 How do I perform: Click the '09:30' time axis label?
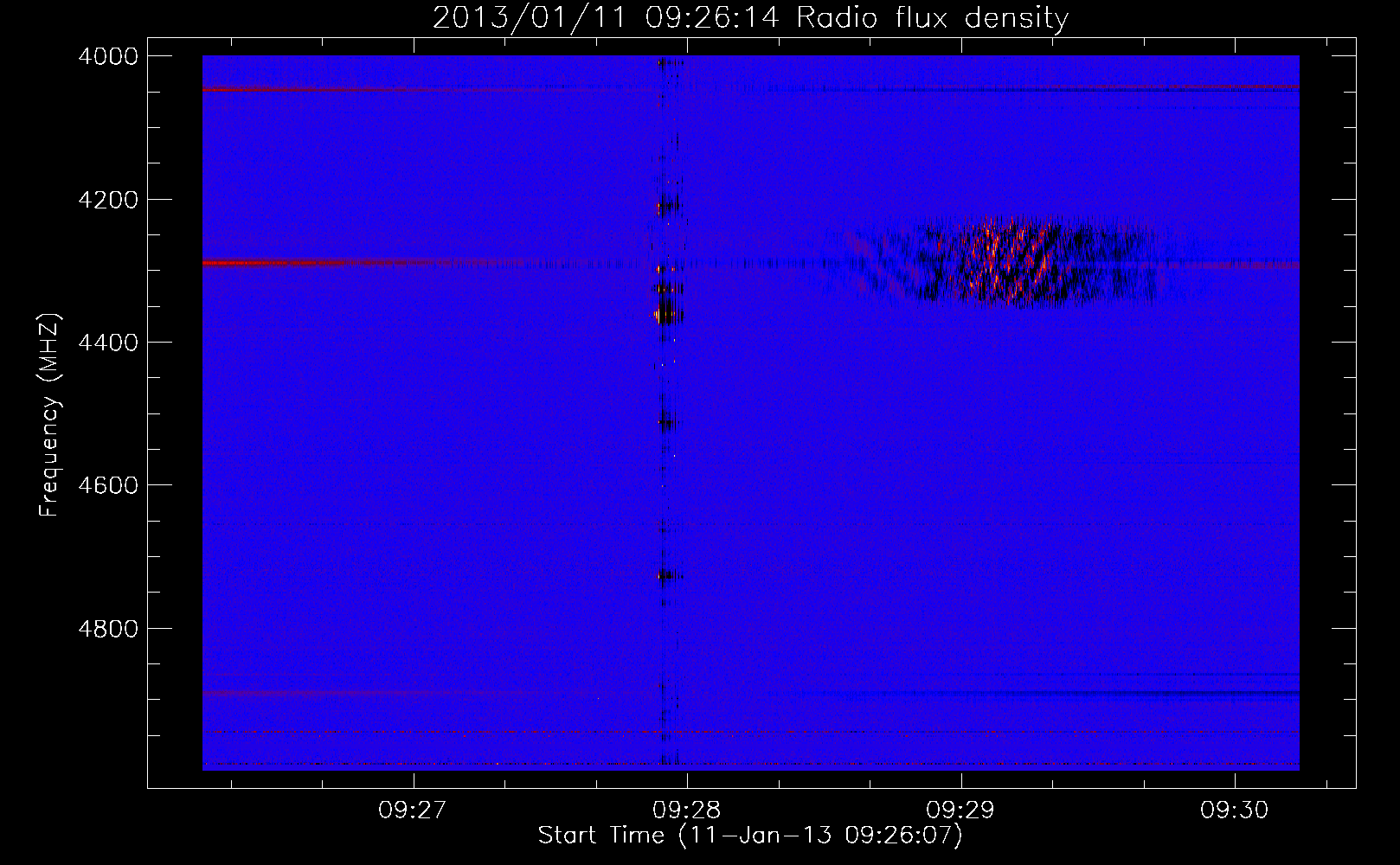1234,811
